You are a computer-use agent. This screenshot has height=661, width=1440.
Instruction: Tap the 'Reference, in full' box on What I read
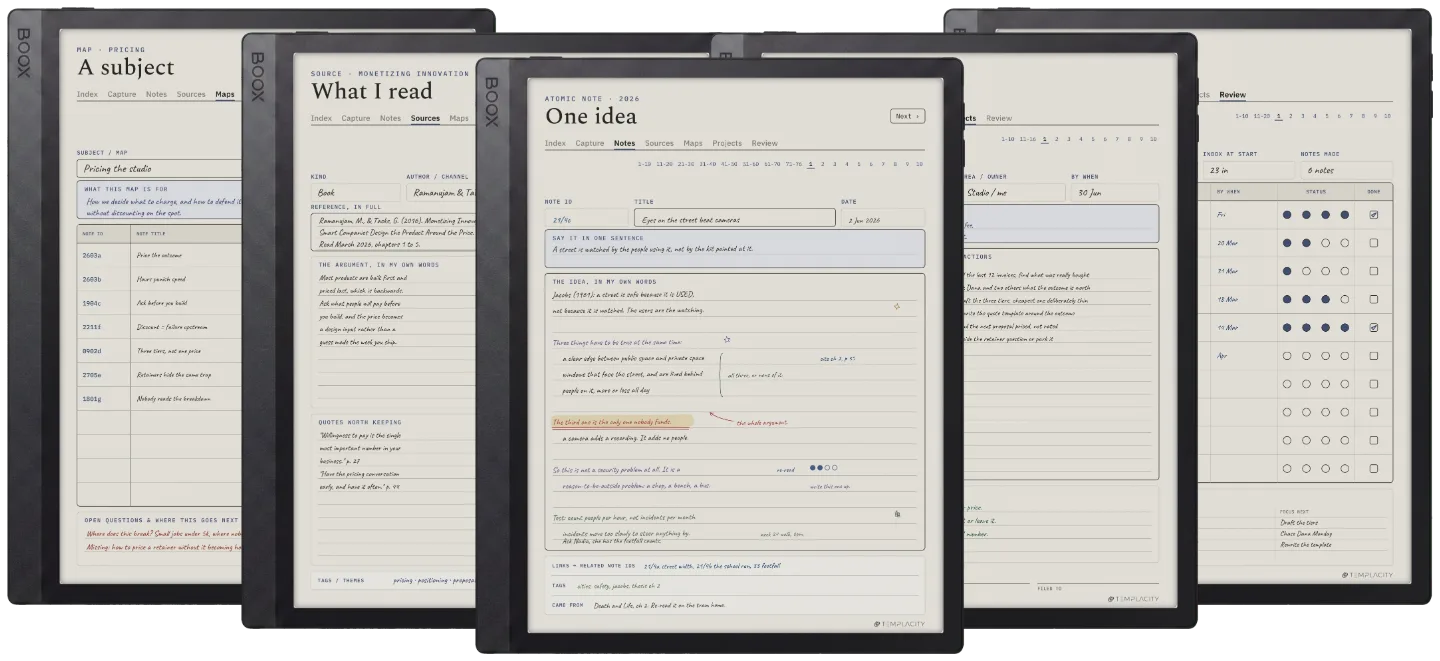coord(395,231)
